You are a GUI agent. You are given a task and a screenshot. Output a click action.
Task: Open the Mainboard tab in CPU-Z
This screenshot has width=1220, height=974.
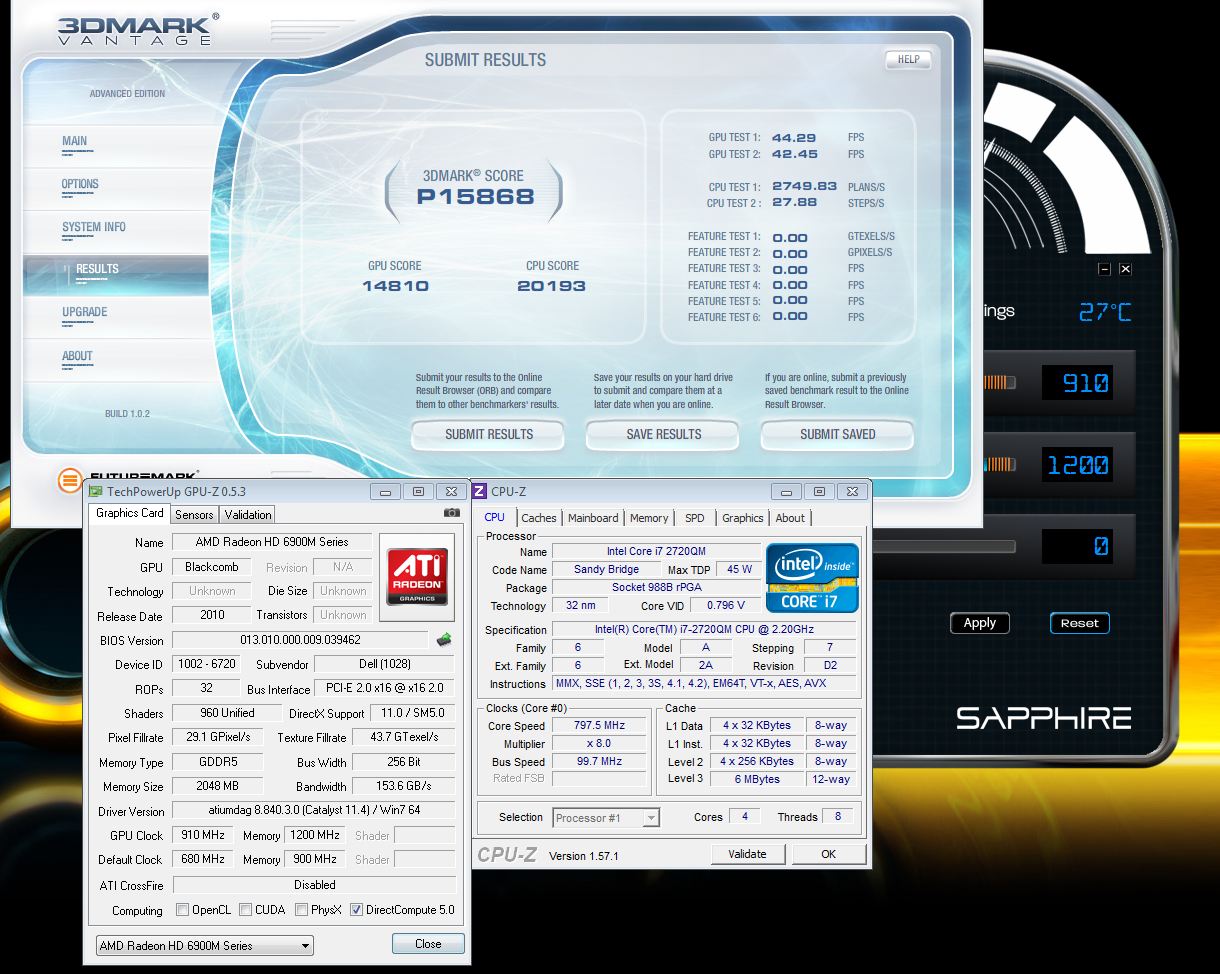tap(593, 518)
